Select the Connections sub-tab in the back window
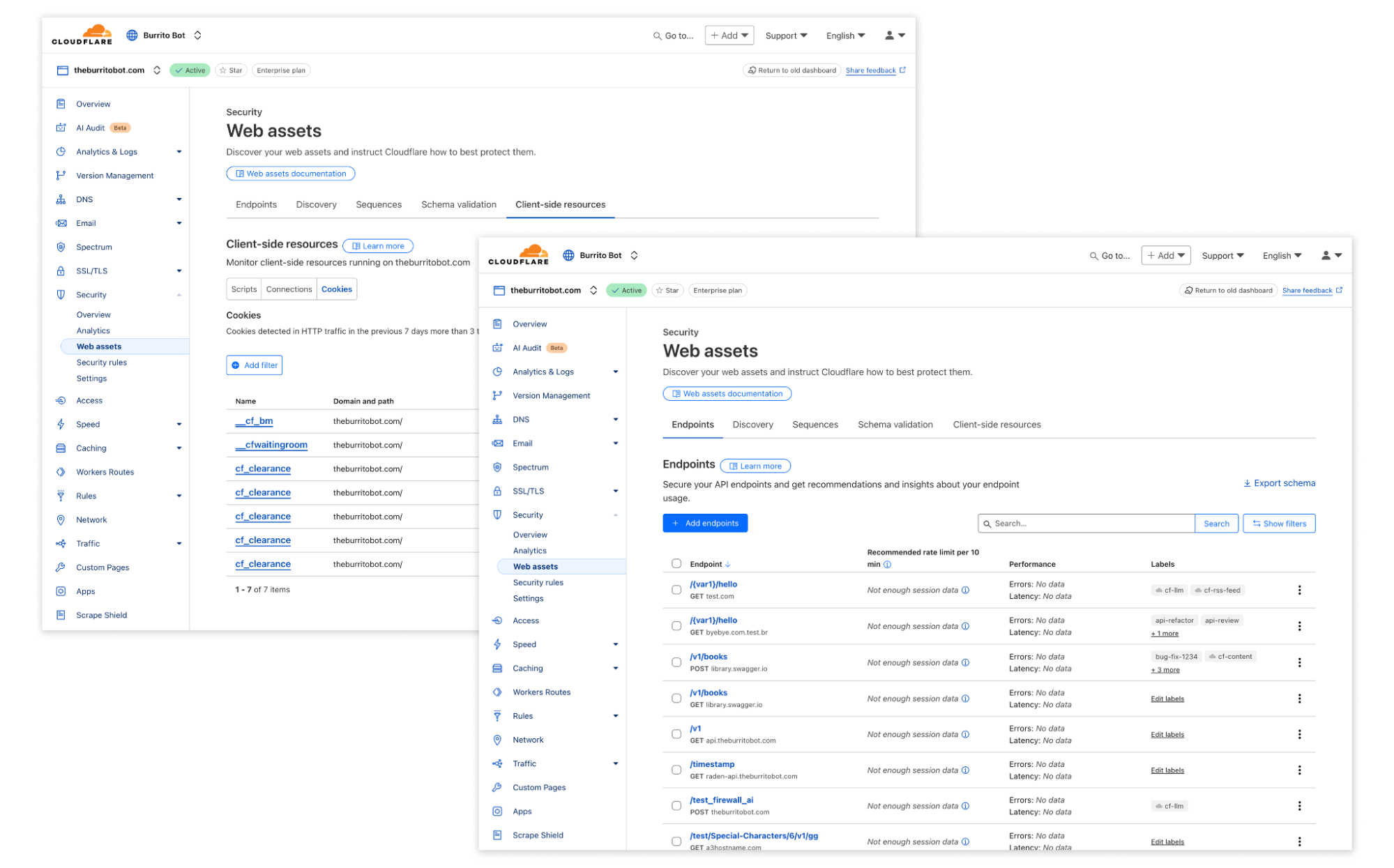The image size is (1394, 868). tap(289, 289)
